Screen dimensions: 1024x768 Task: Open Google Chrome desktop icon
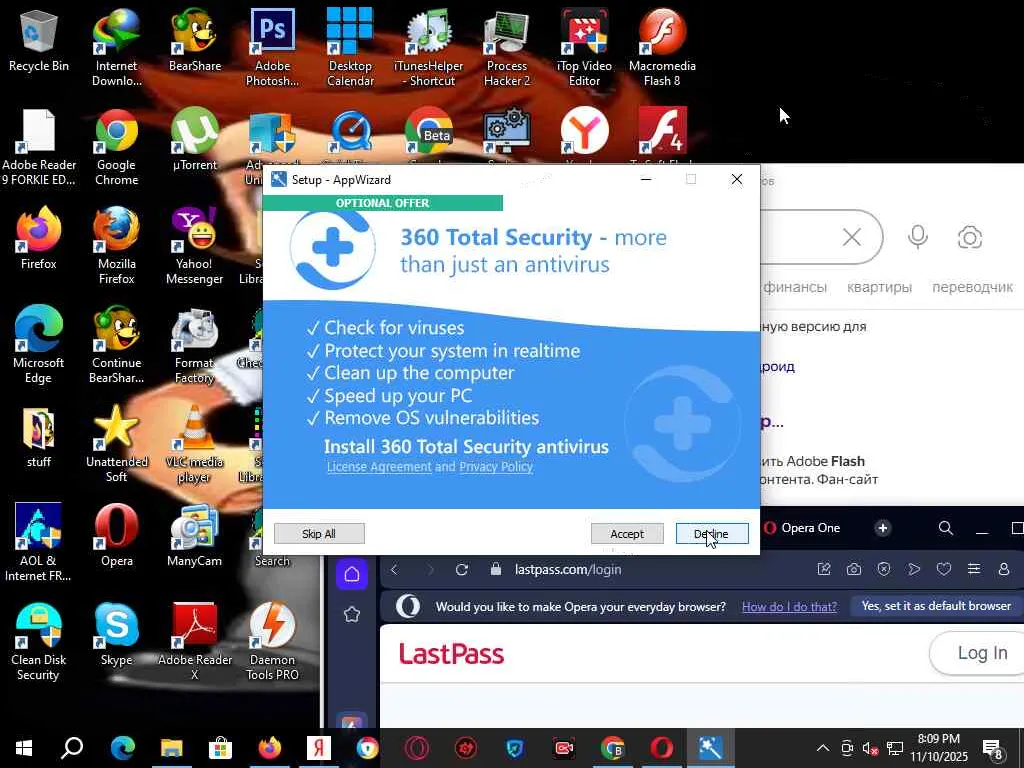pyautogui.click(x=116, y=147)
